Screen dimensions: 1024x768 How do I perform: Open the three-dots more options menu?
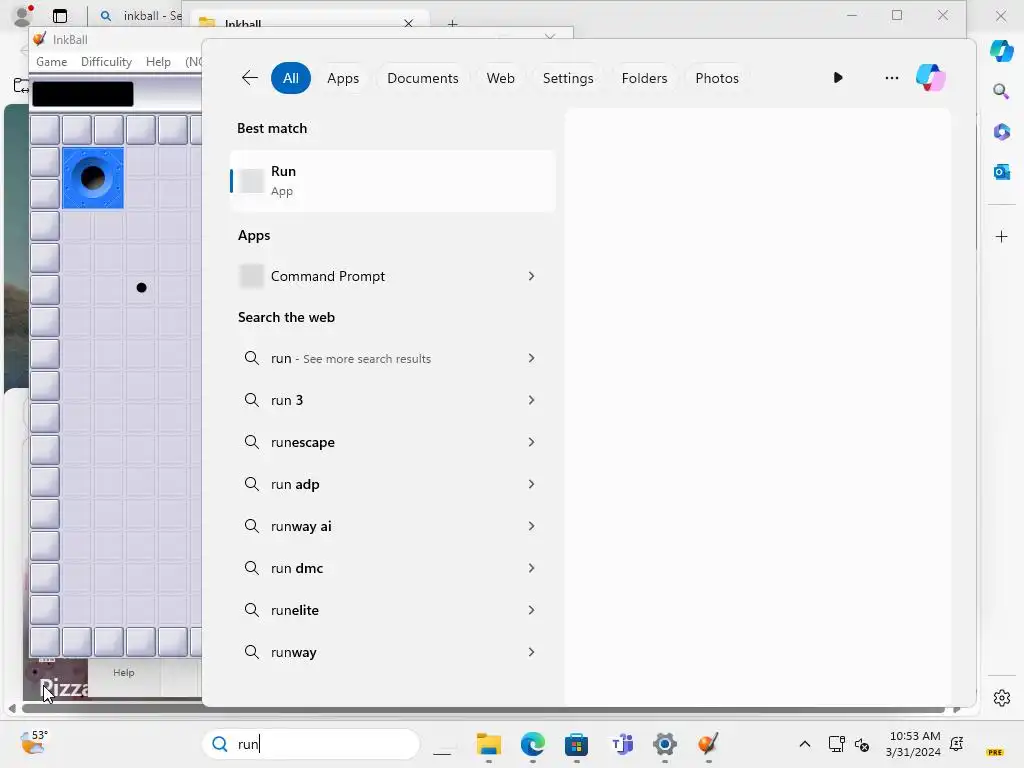pyautogui.click(x=891, y=78)
